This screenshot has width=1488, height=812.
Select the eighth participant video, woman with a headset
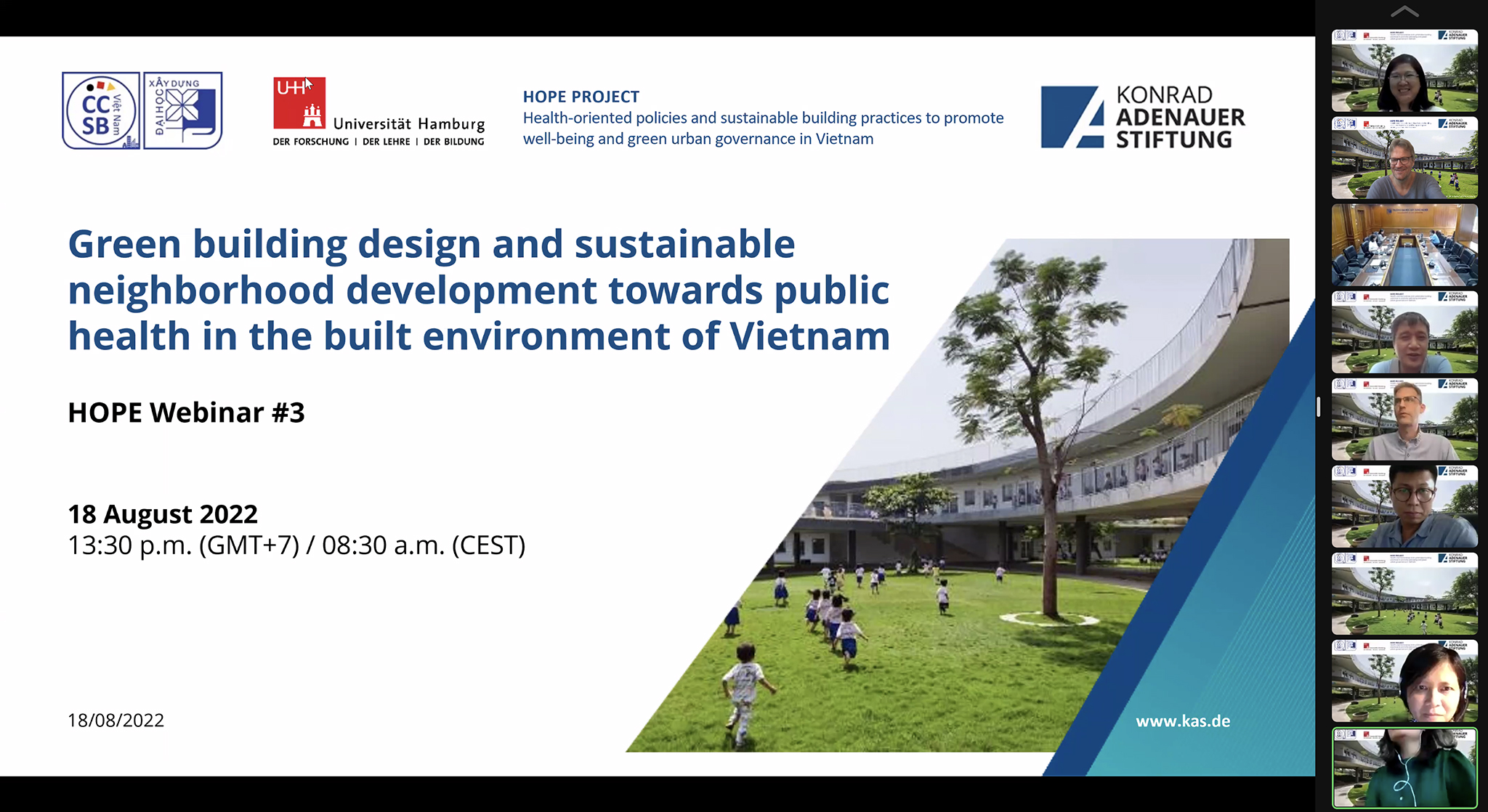[1404, 681]
